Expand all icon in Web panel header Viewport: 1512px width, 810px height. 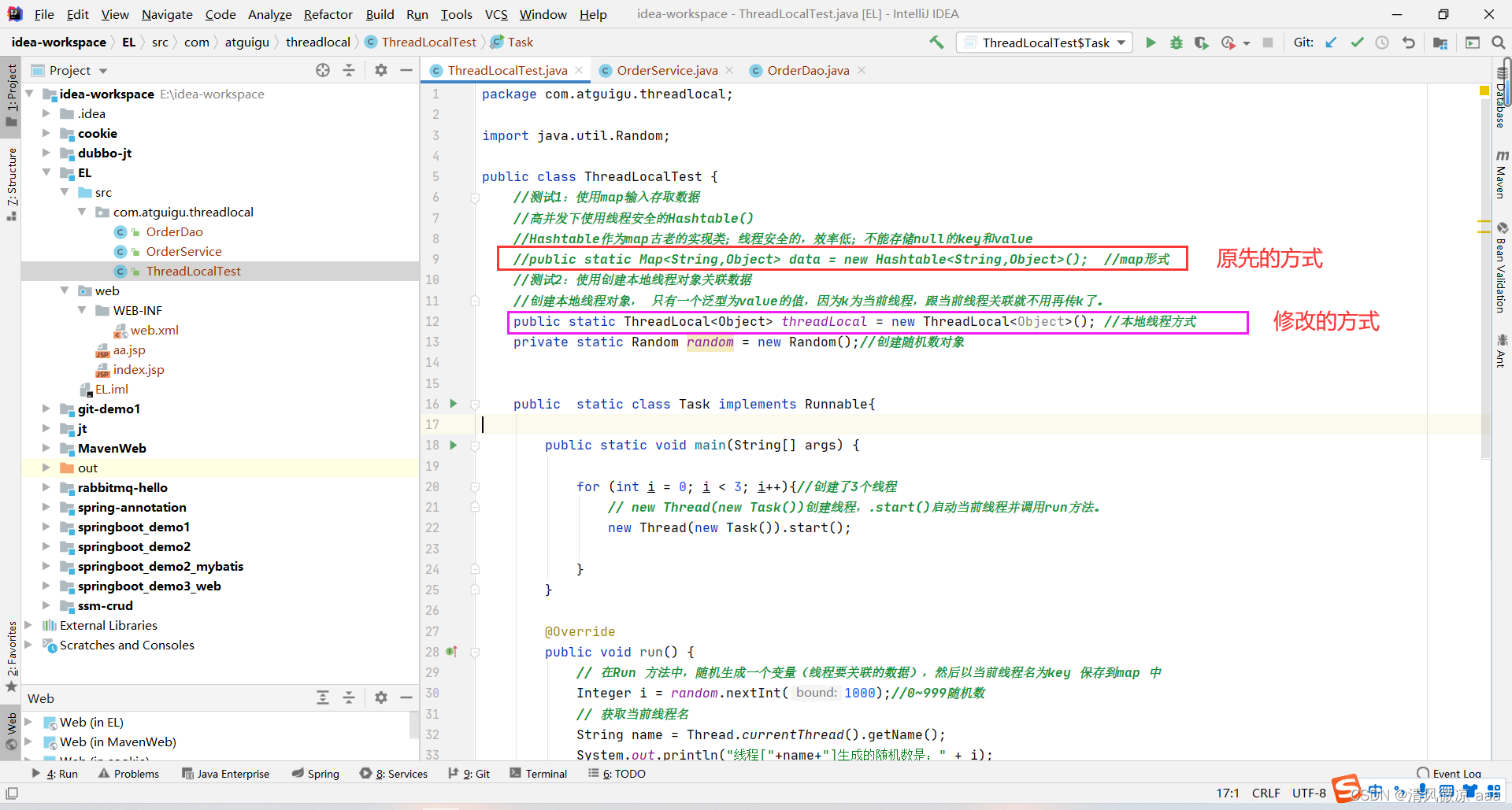(x=323, y=697)
